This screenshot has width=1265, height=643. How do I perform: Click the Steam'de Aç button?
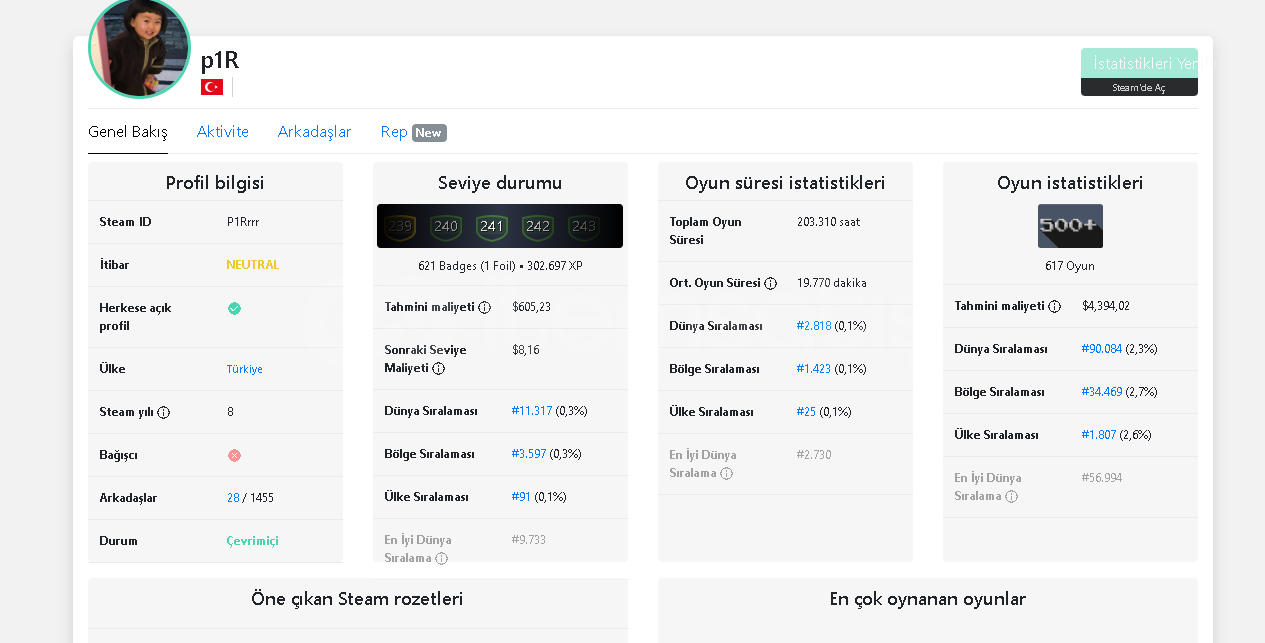coord(1139,88)
